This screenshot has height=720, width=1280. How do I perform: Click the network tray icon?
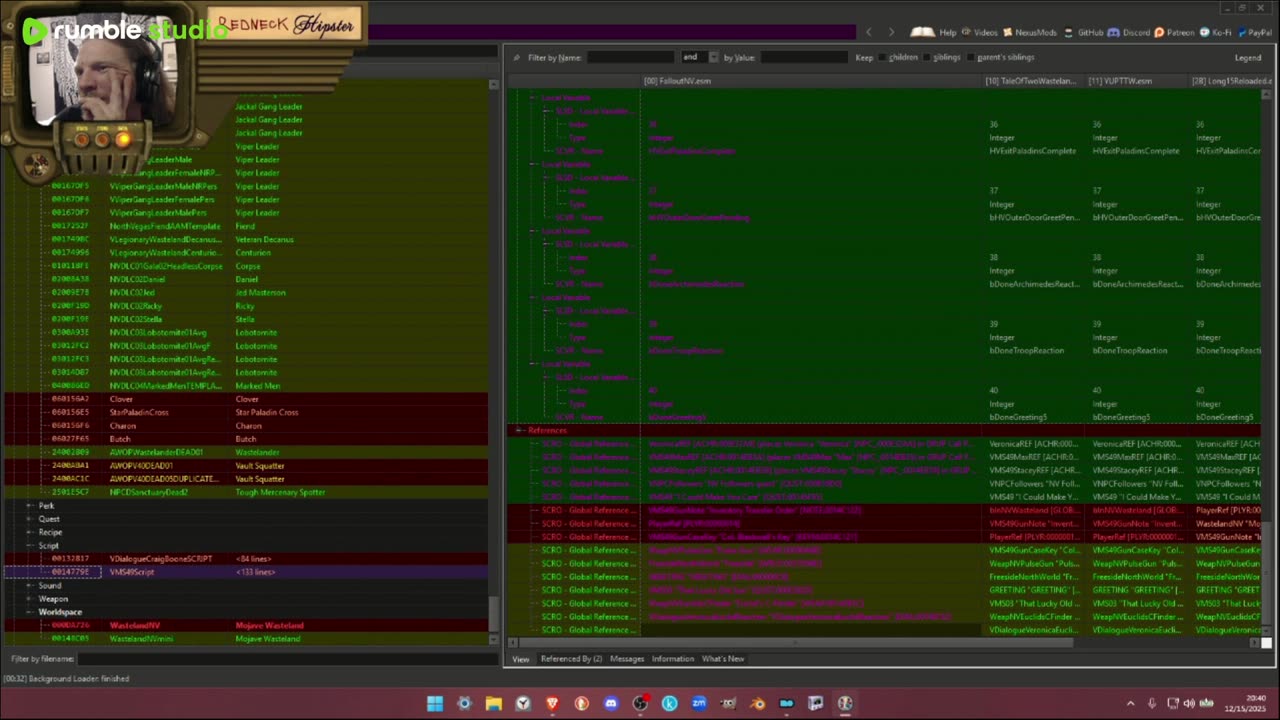pos(1173,703)
